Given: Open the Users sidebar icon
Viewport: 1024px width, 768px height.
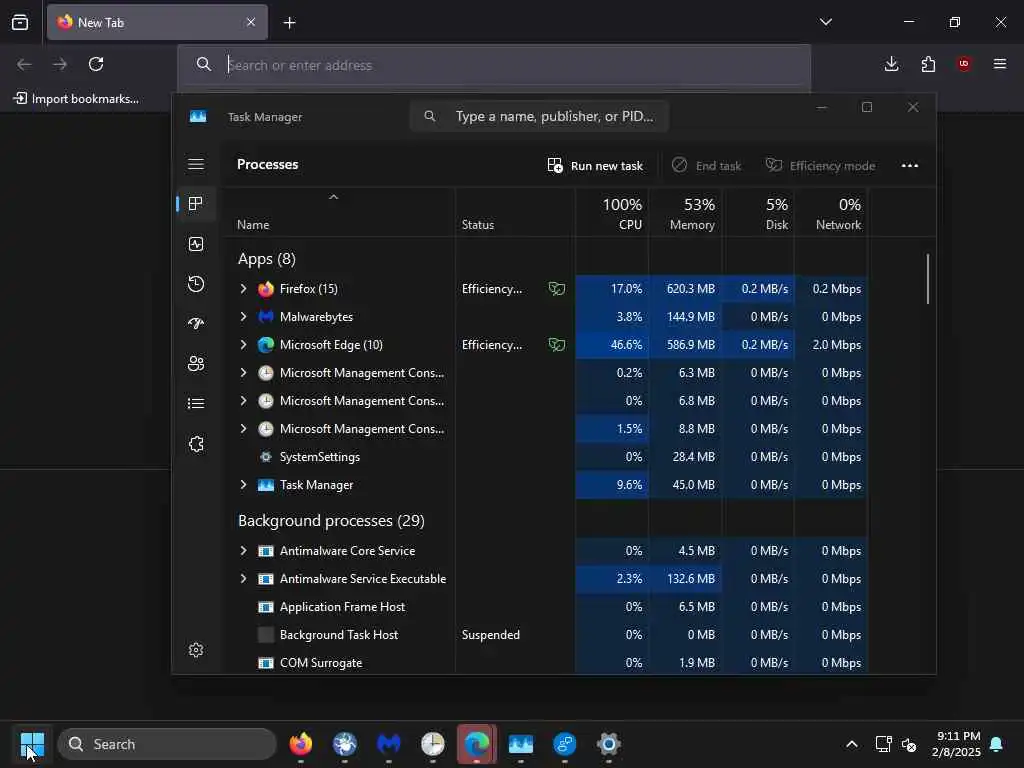Looking at the screenshot, I should (196, 364).
